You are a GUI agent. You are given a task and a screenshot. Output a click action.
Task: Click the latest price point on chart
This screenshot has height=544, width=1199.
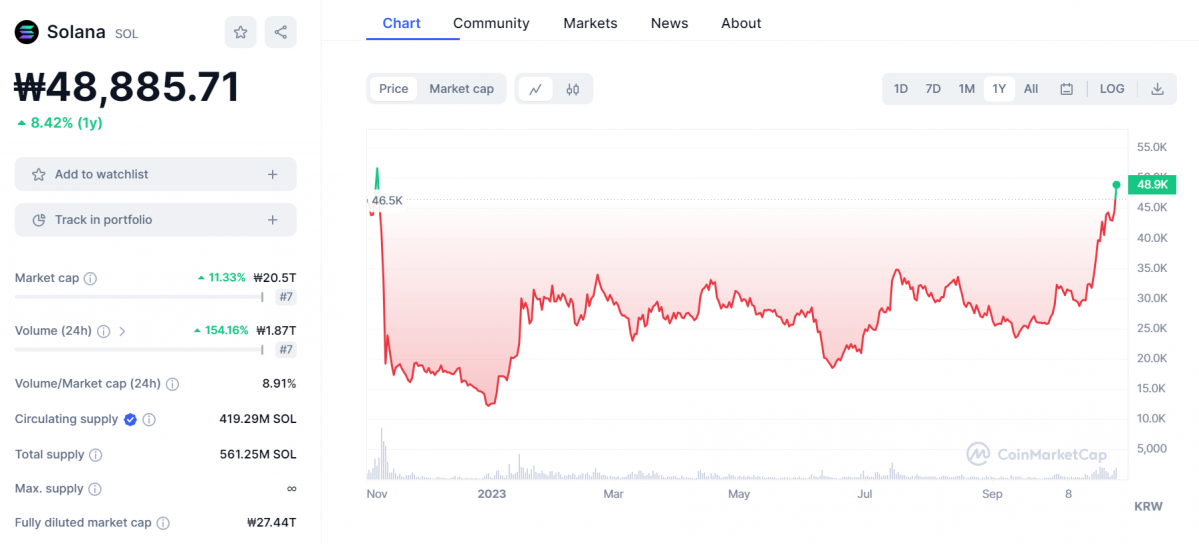[1116, 184]
